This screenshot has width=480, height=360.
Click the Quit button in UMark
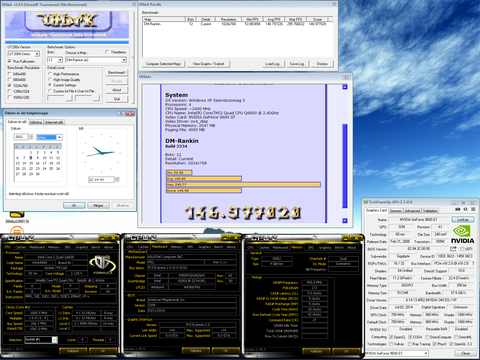116,99
